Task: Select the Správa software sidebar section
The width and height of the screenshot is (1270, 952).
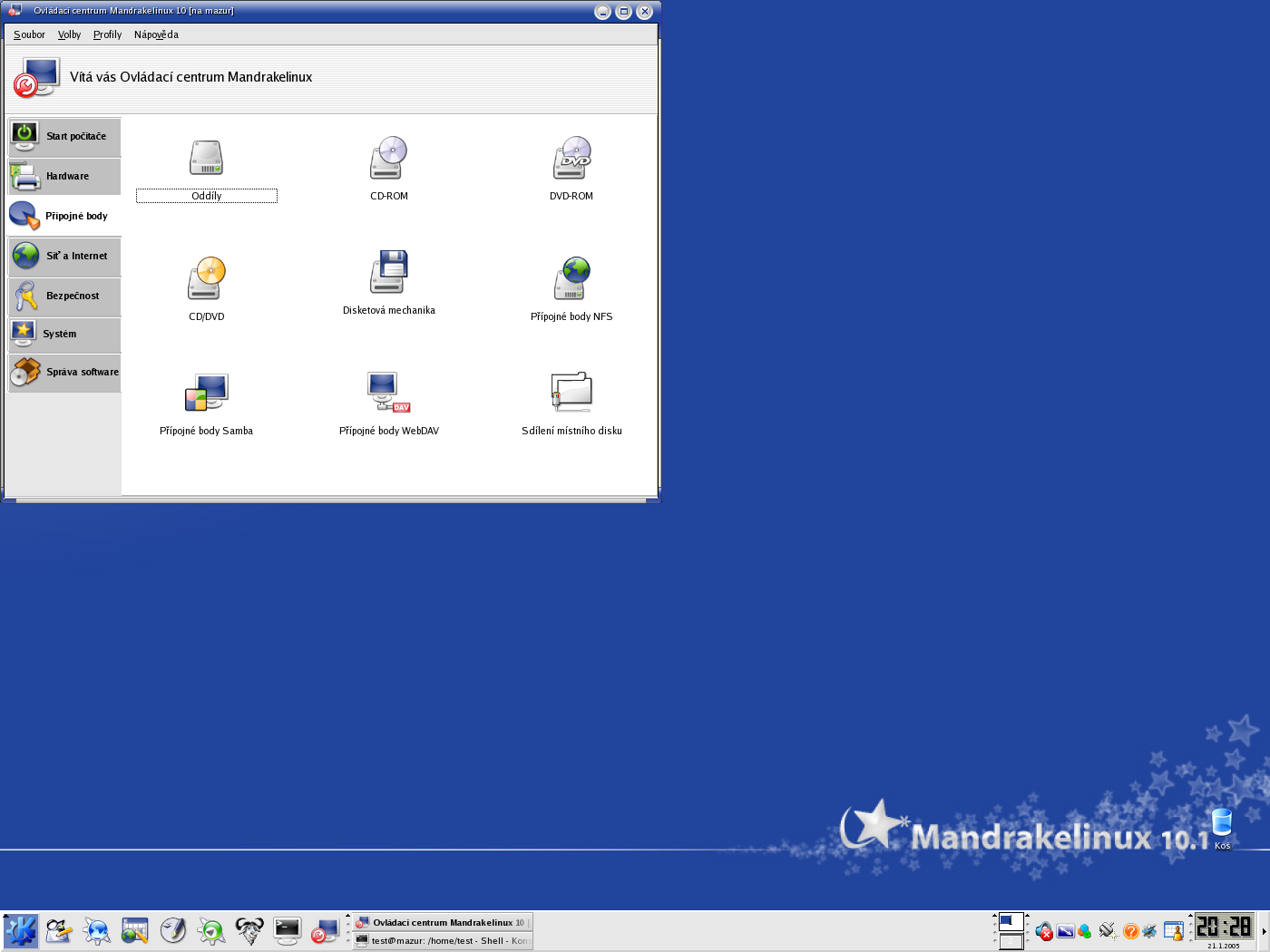Action: click(x=64, y=372)
